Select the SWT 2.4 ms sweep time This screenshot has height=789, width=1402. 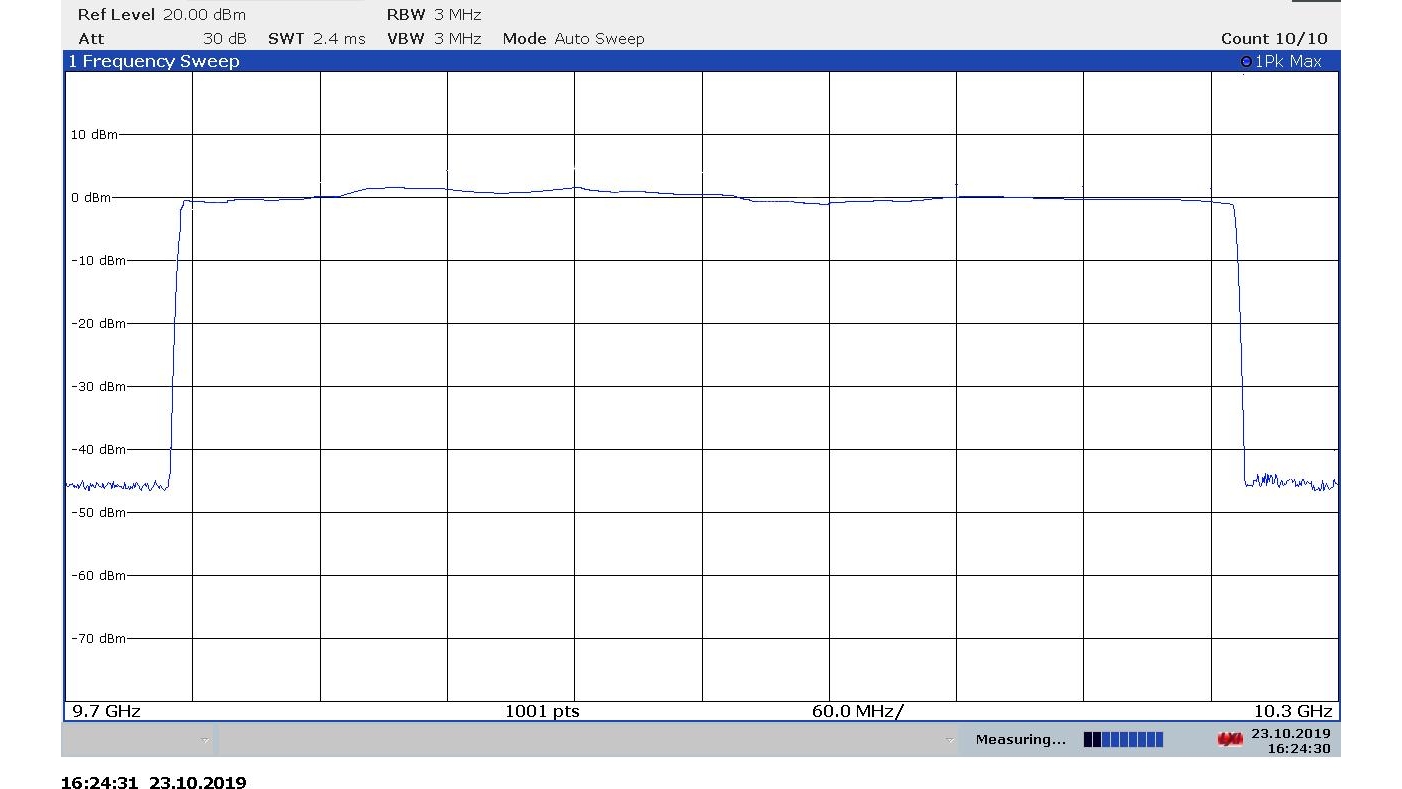(317, 39)
